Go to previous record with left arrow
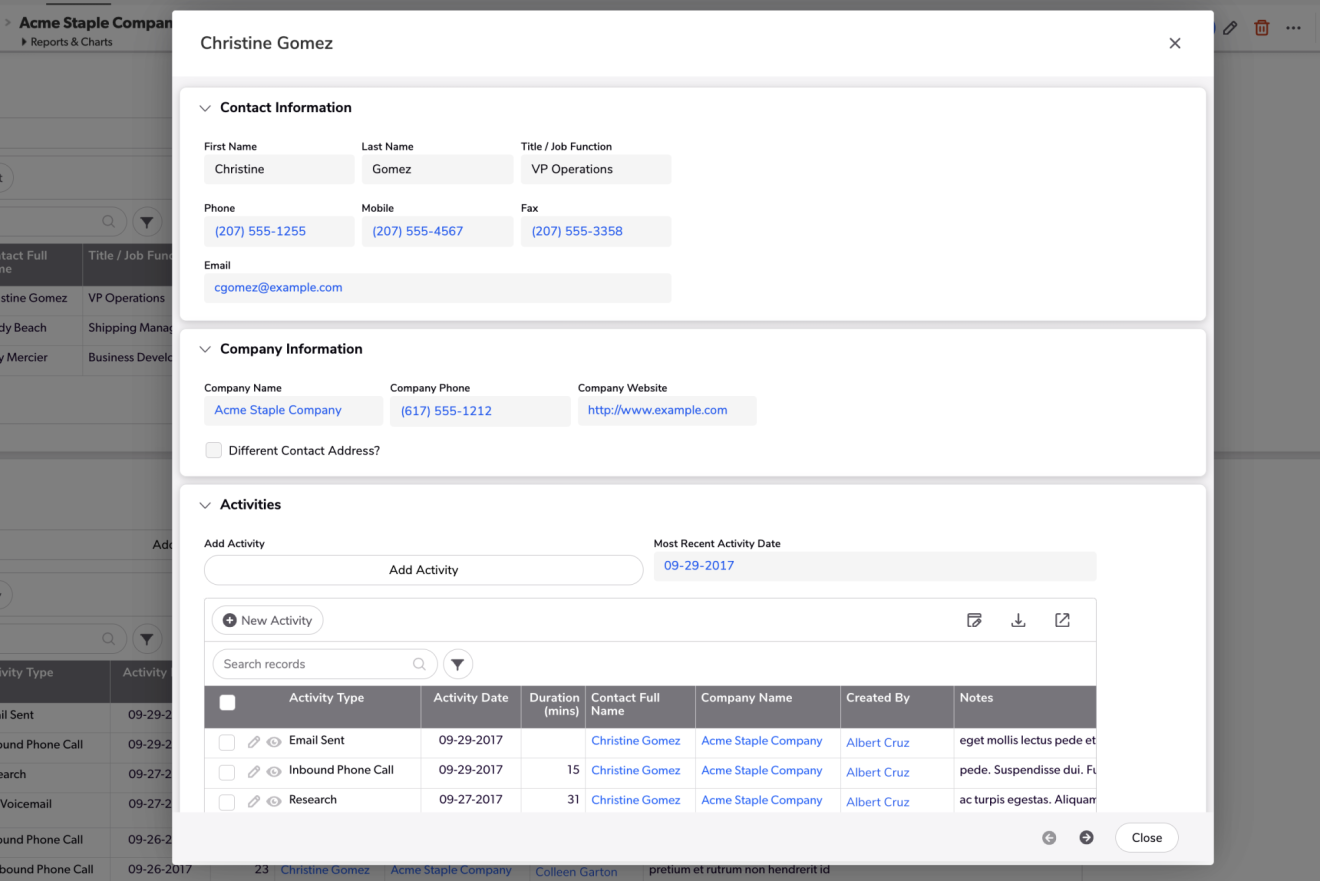This screenshot has width=1320, height=881. pos(1049,838)
